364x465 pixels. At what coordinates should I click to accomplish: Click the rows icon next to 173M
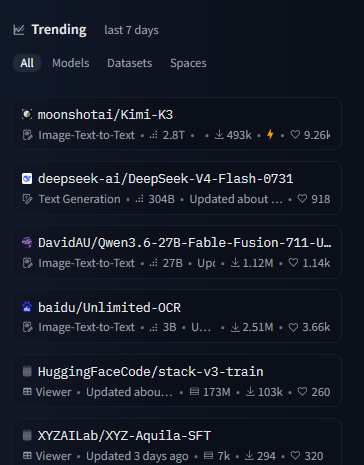[194, 391]
